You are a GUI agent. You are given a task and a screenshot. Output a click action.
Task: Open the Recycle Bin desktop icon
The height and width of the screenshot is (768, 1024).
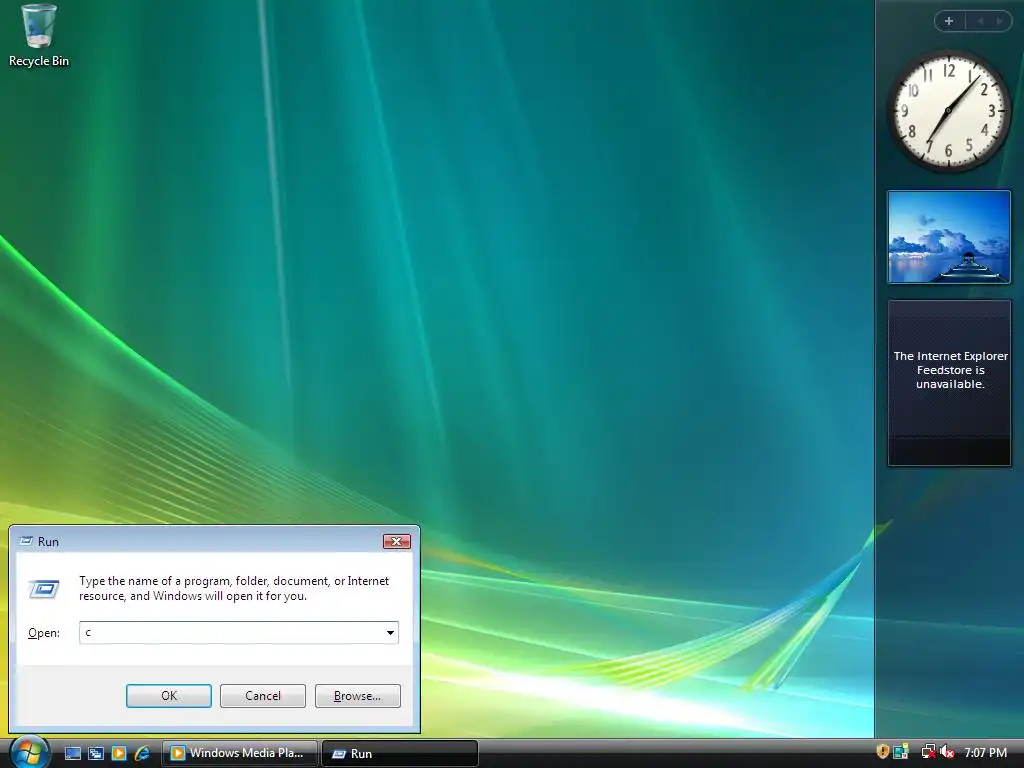click(39, 36)
